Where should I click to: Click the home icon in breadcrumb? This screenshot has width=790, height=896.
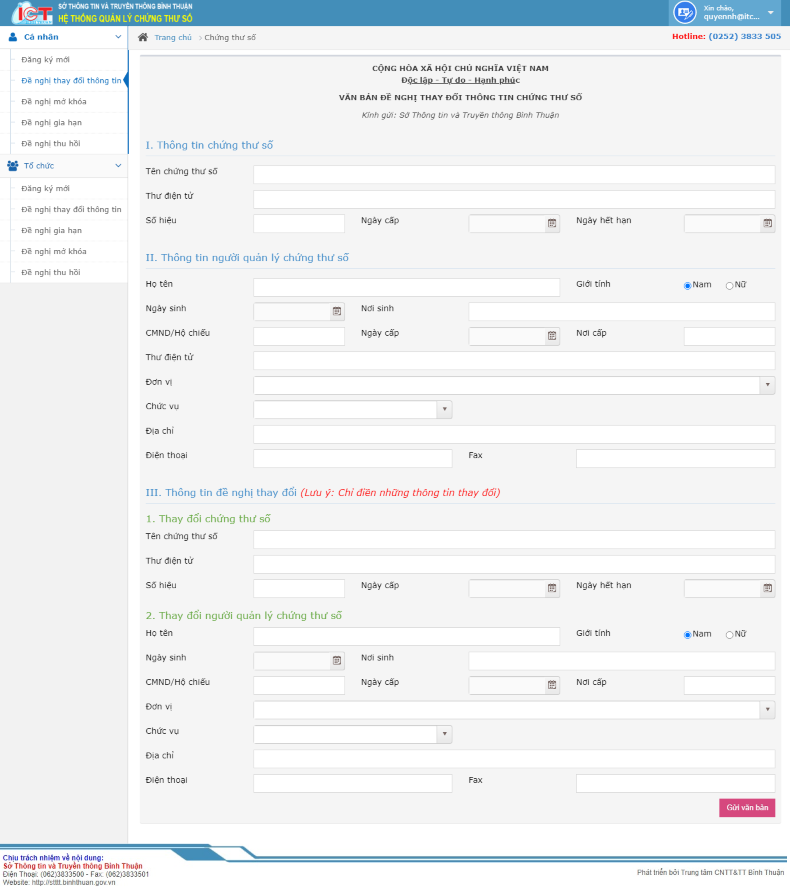pyautogui.click(x=143, y=37)
